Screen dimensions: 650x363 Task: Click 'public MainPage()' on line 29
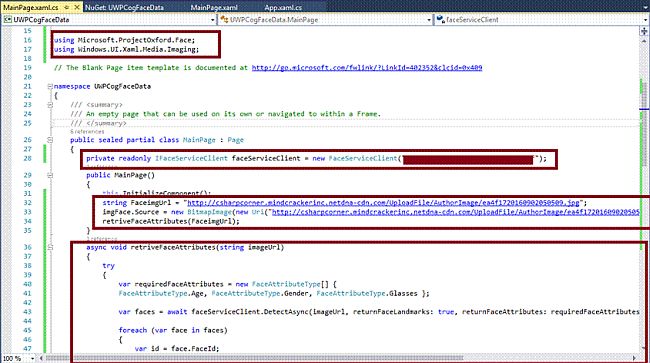coord(120,175)
